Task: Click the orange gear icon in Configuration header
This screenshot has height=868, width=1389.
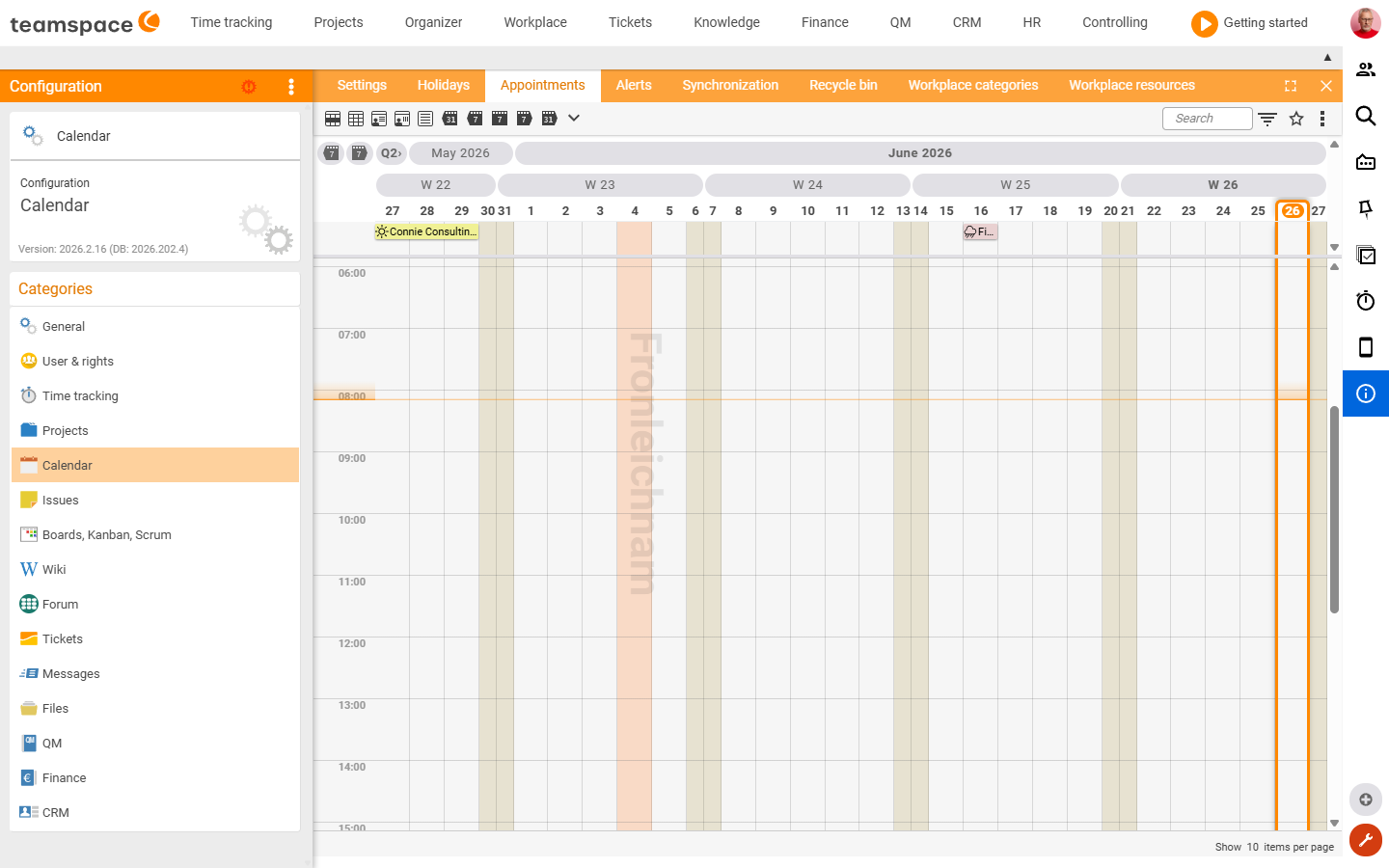Action: coord(249,87)
